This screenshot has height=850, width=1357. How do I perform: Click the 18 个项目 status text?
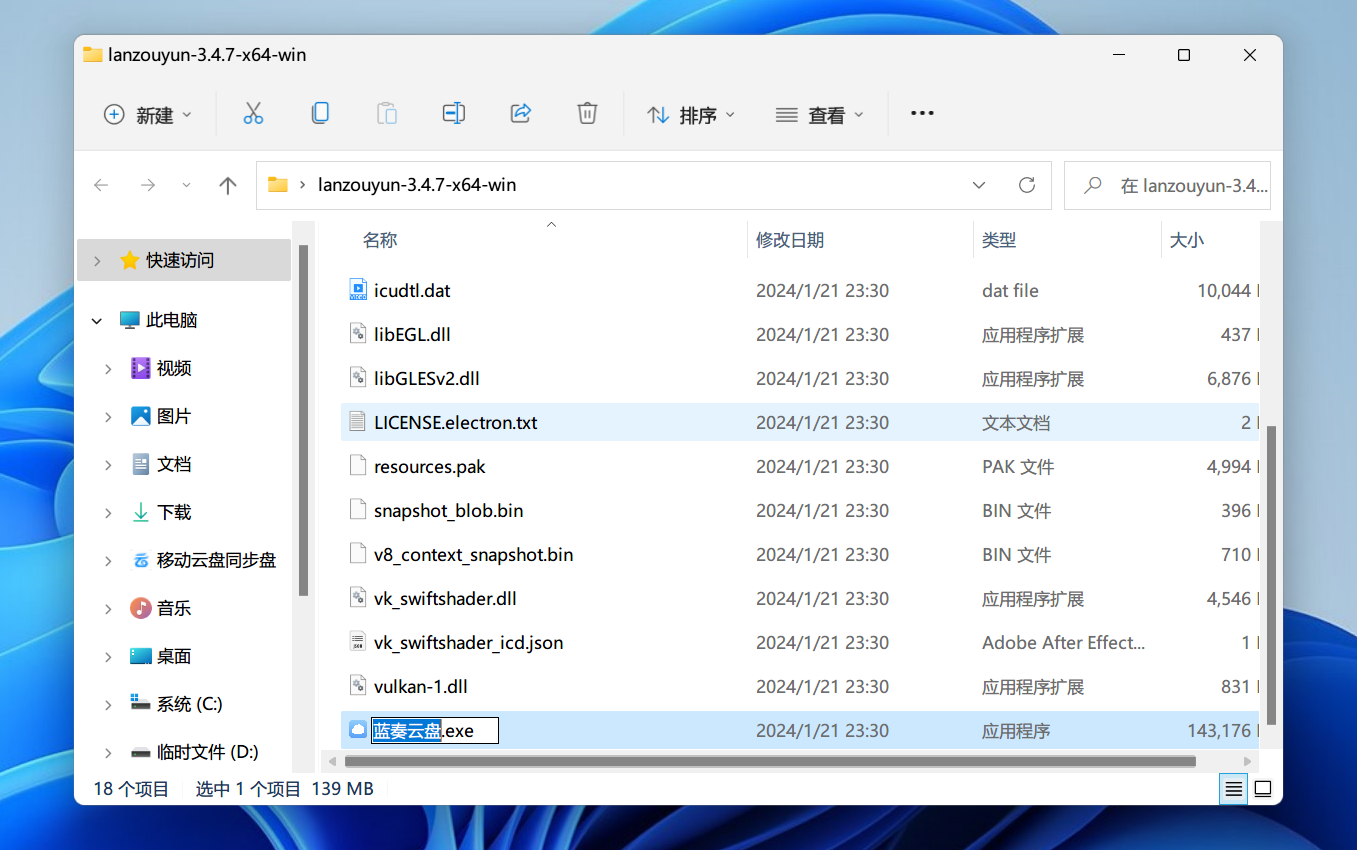[x=131, y=789]
